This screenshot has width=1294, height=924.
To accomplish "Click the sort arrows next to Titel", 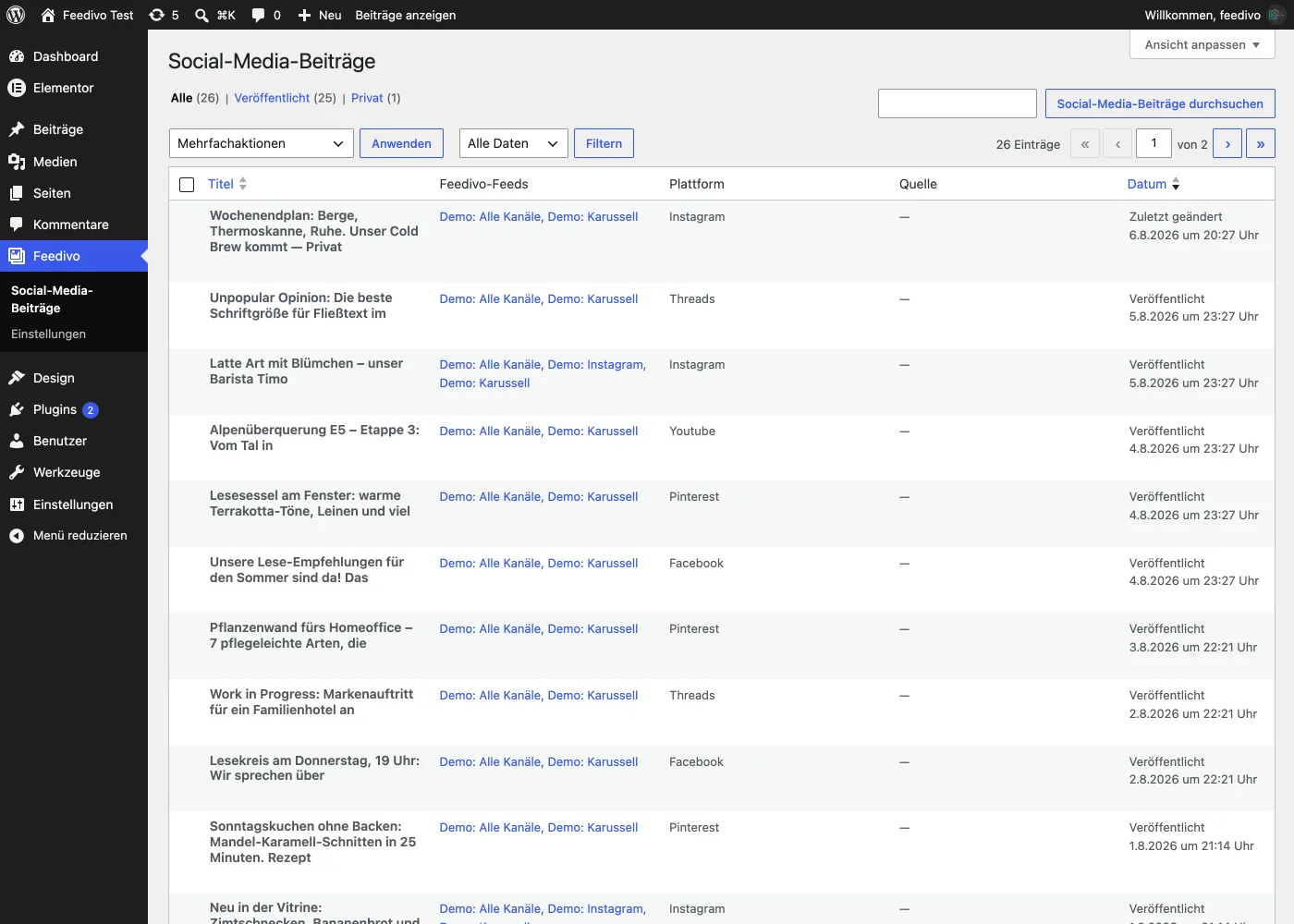I will tap(243, 184).
